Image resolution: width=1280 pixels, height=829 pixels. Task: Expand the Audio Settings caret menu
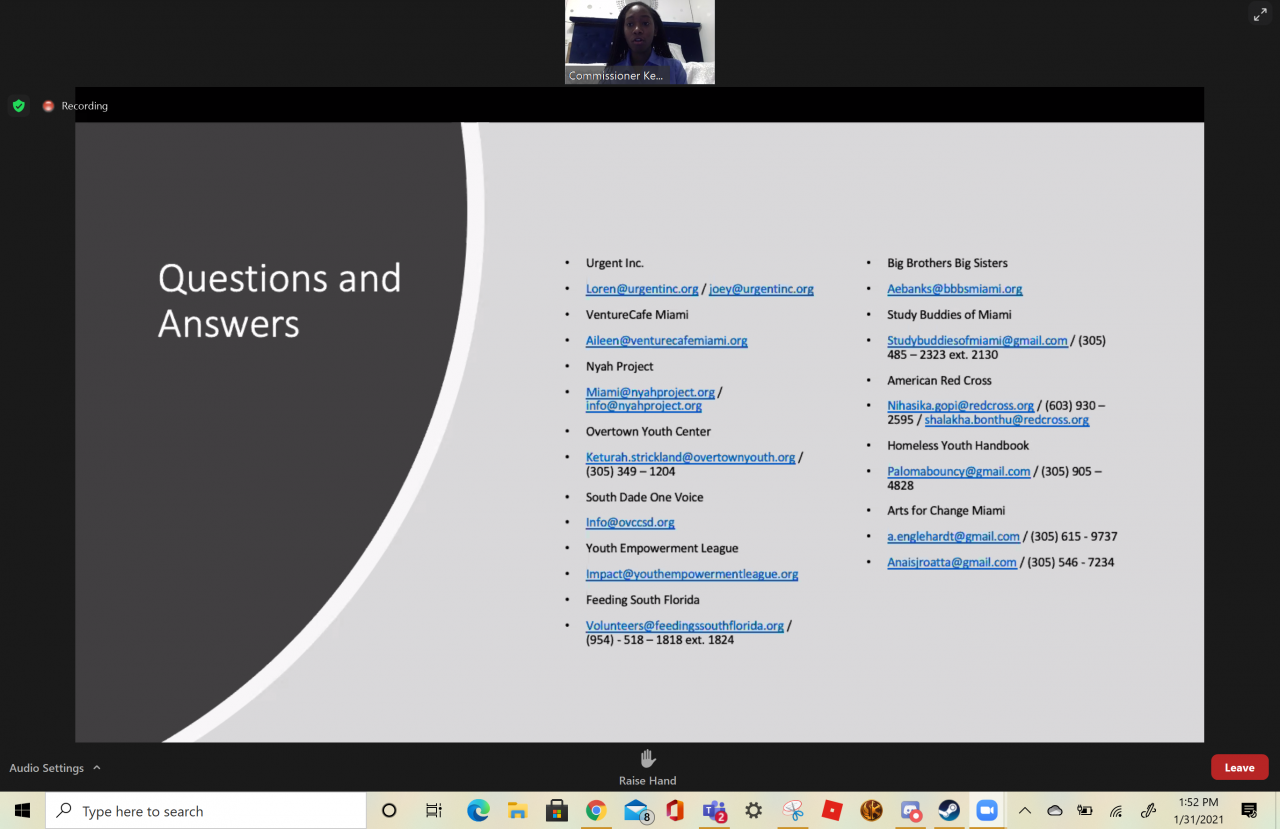pos(97,768)
